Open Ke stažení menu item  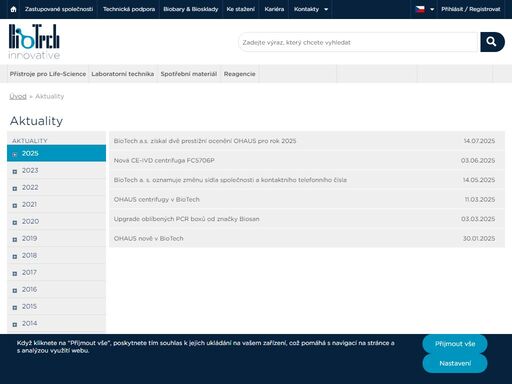[241, 9]
